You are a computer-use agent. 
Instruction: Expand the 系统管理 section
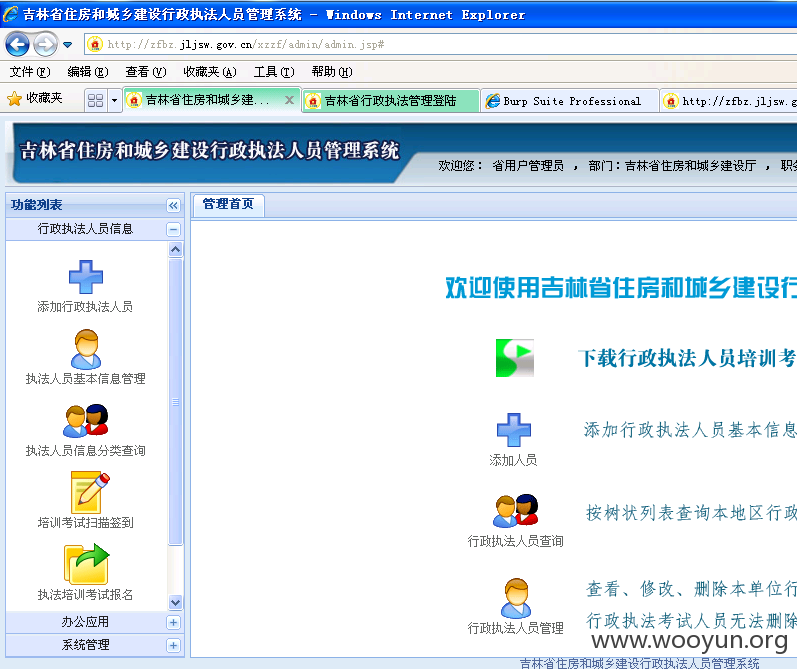click(173, 645)
